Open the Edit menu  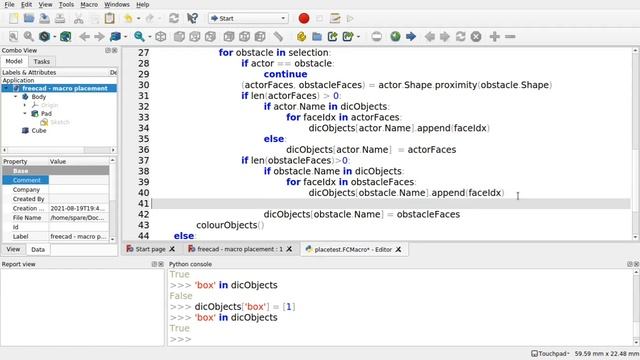[x=27, y=4]
